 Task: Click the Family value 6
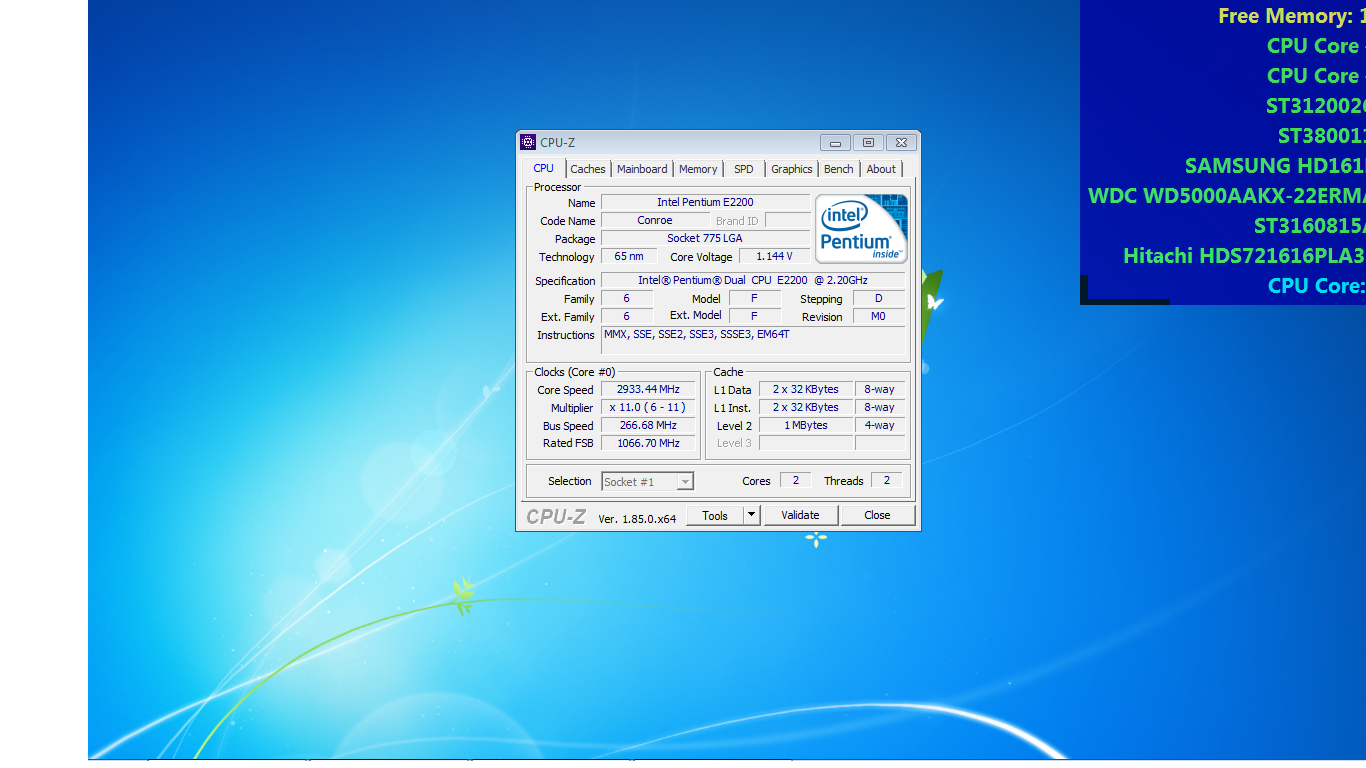point(627,298)
